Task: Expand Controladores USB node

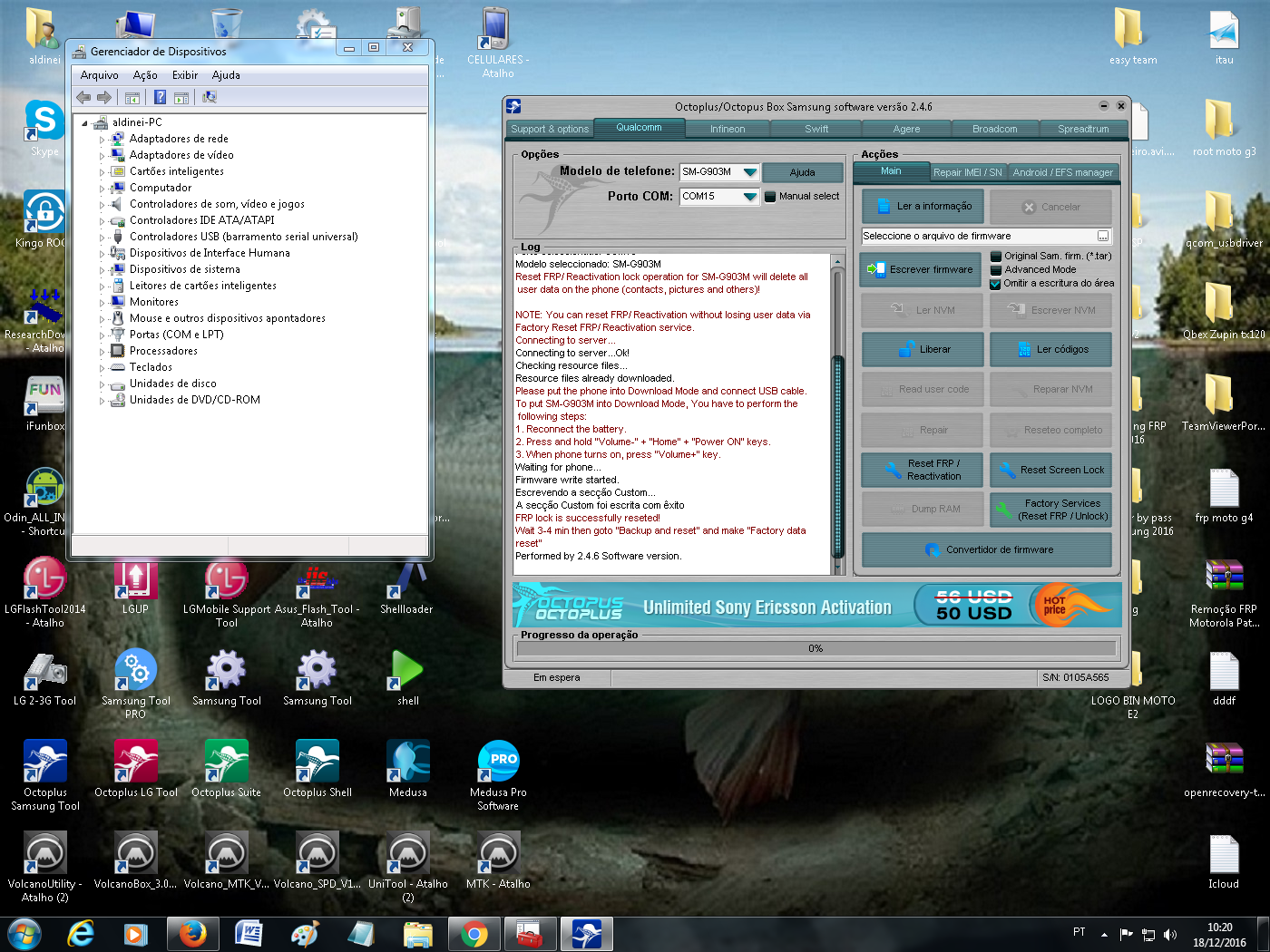Action: [x=102, y=238]
